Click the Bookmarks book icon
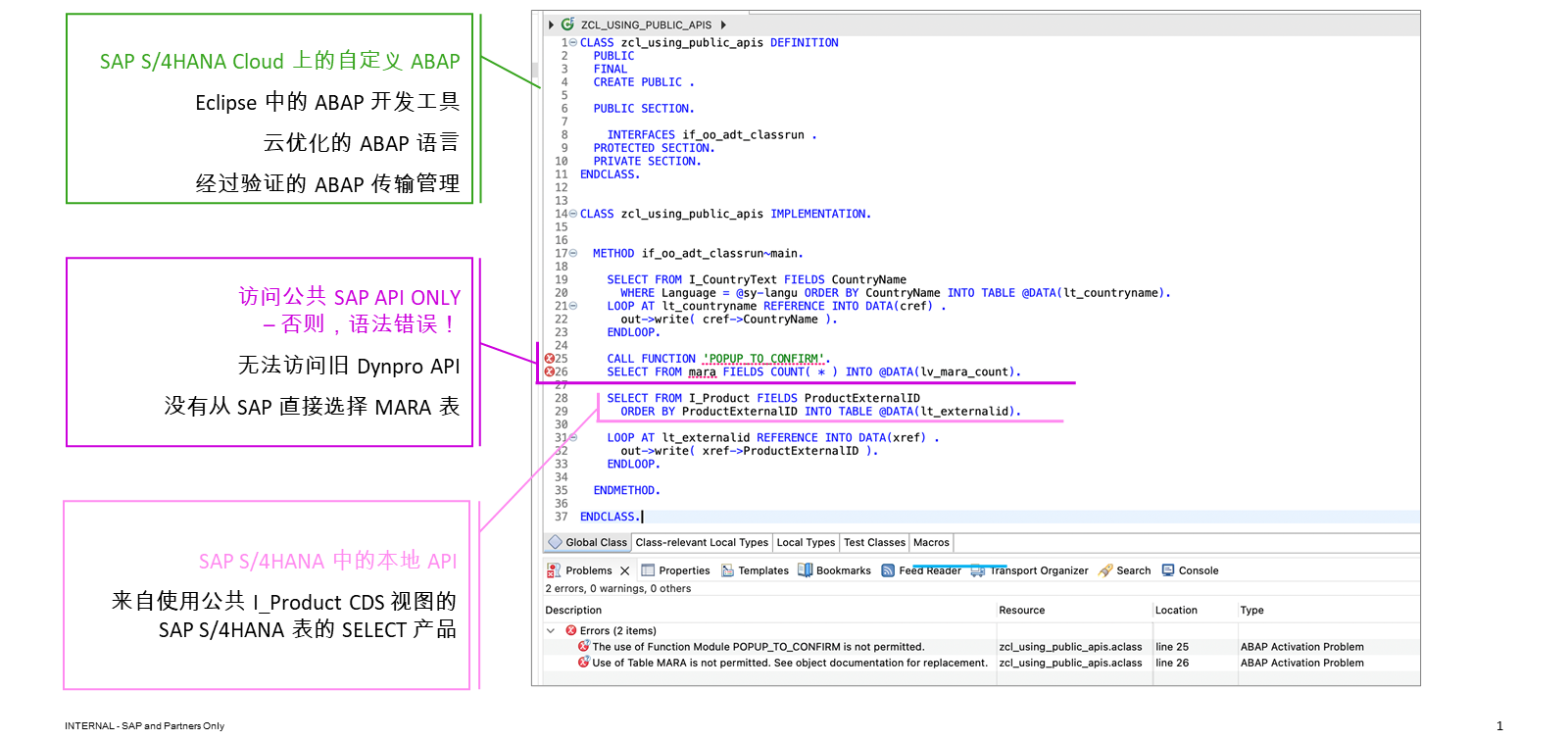This screenshot has height=741, width=1568. click(x=806, y=570)
